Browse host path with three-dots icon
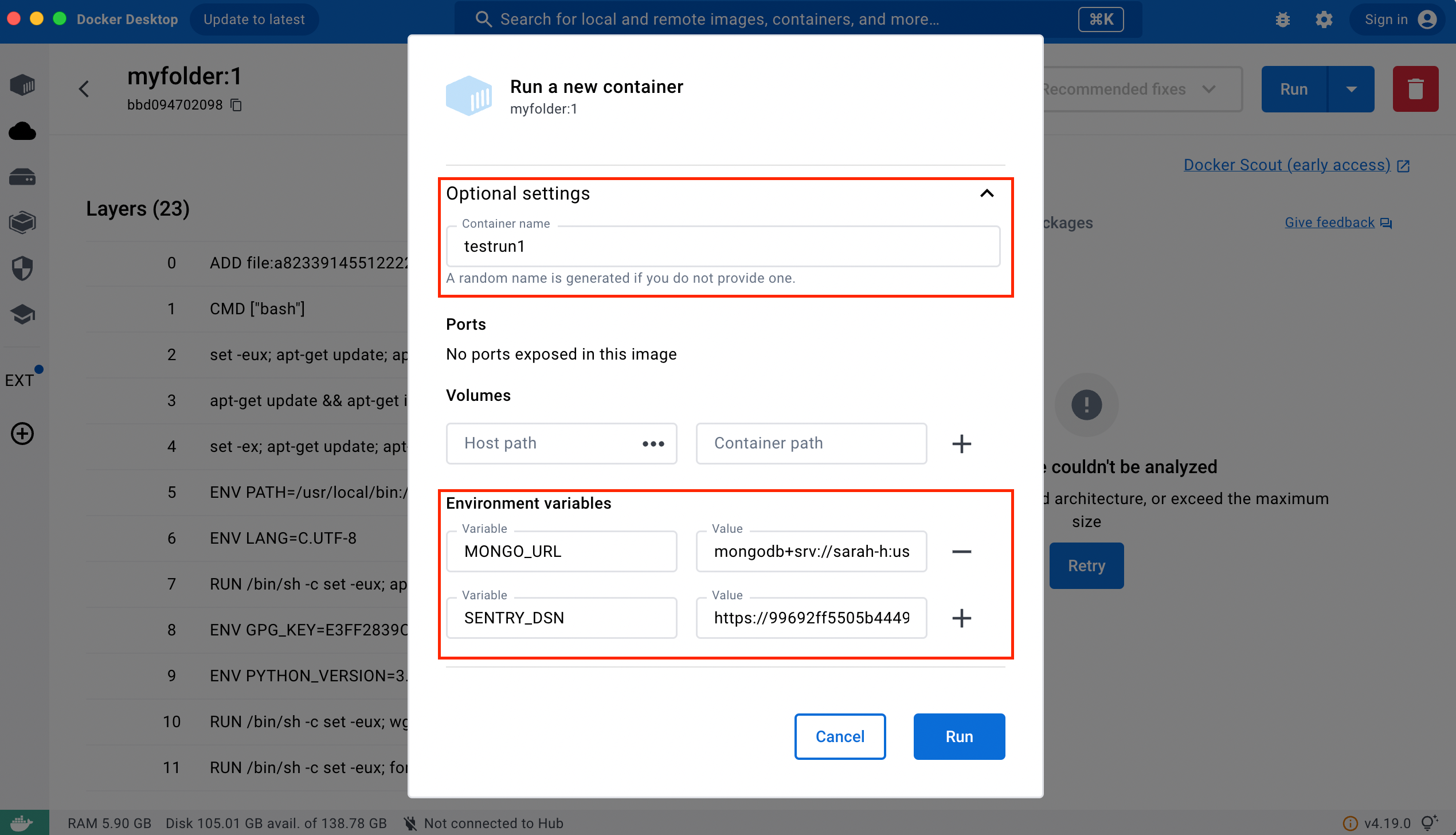This screenshot has width=1456, height=835. pyautogui.click(x=653, y=443)
